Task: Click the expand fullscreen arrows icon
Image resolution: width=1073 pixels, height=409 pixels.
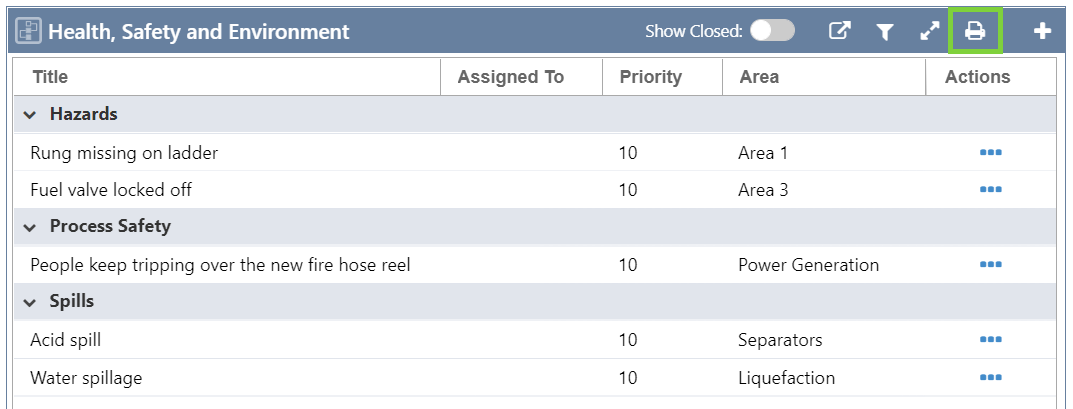Action: point(929,32)
